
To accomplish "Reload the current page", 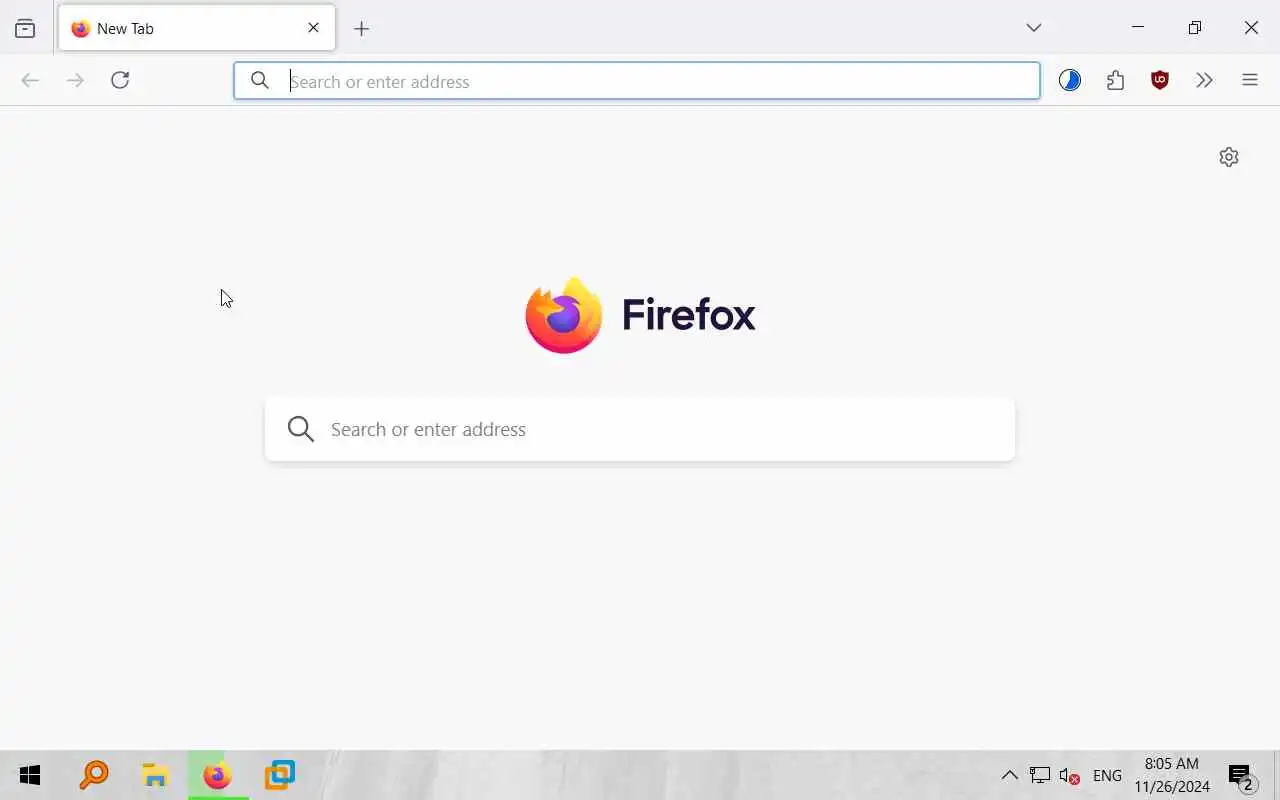I will [x=120, y=80].
